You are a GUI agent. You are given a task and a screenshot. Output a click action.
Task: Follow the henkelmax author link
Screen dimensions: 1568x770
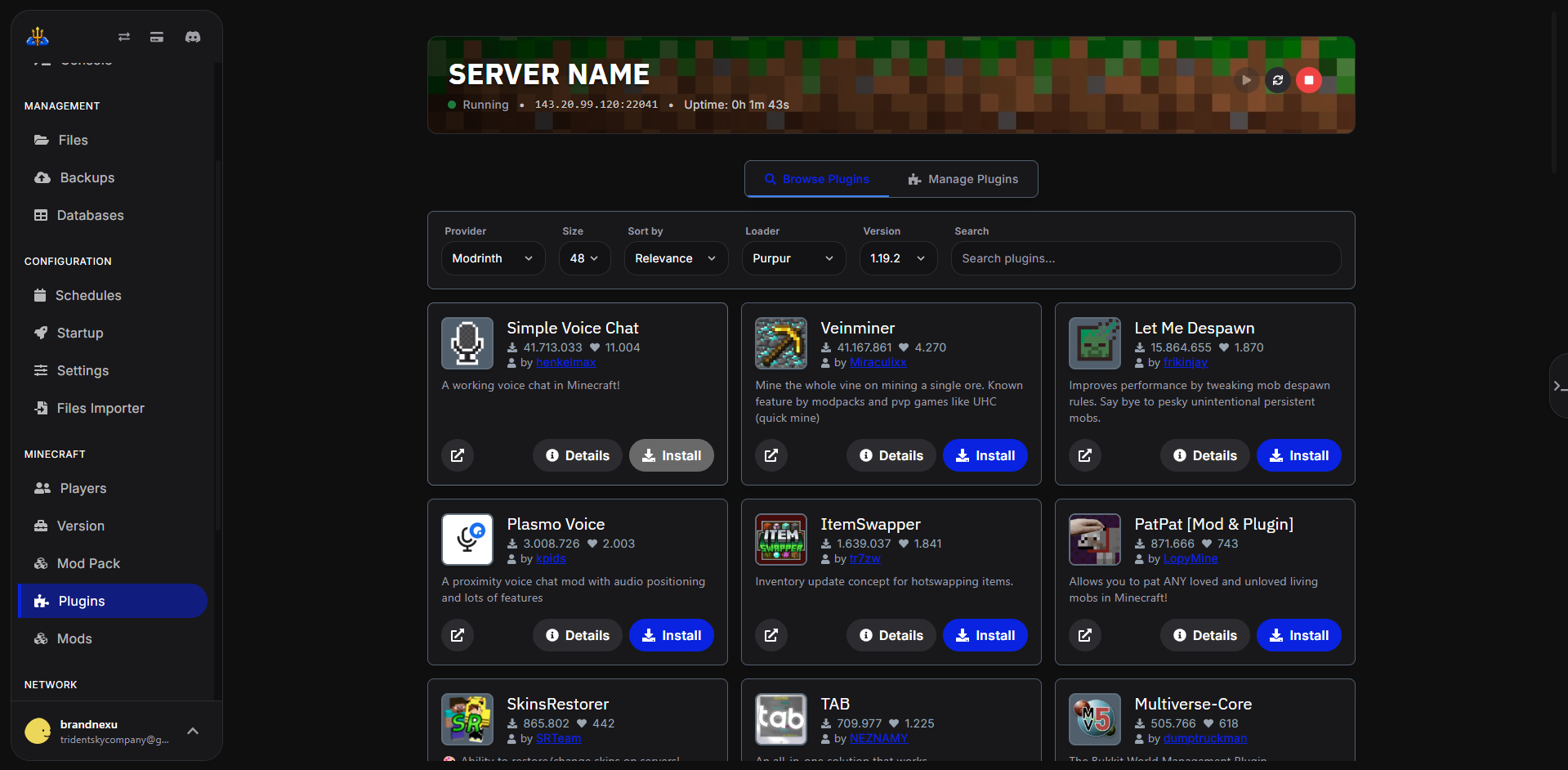[x=565, y=362]
